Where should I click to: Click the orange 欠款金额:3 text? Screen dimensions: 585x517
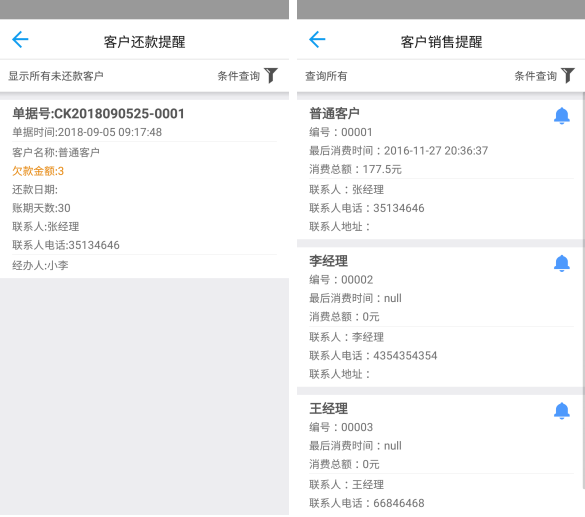pos(38,171)
